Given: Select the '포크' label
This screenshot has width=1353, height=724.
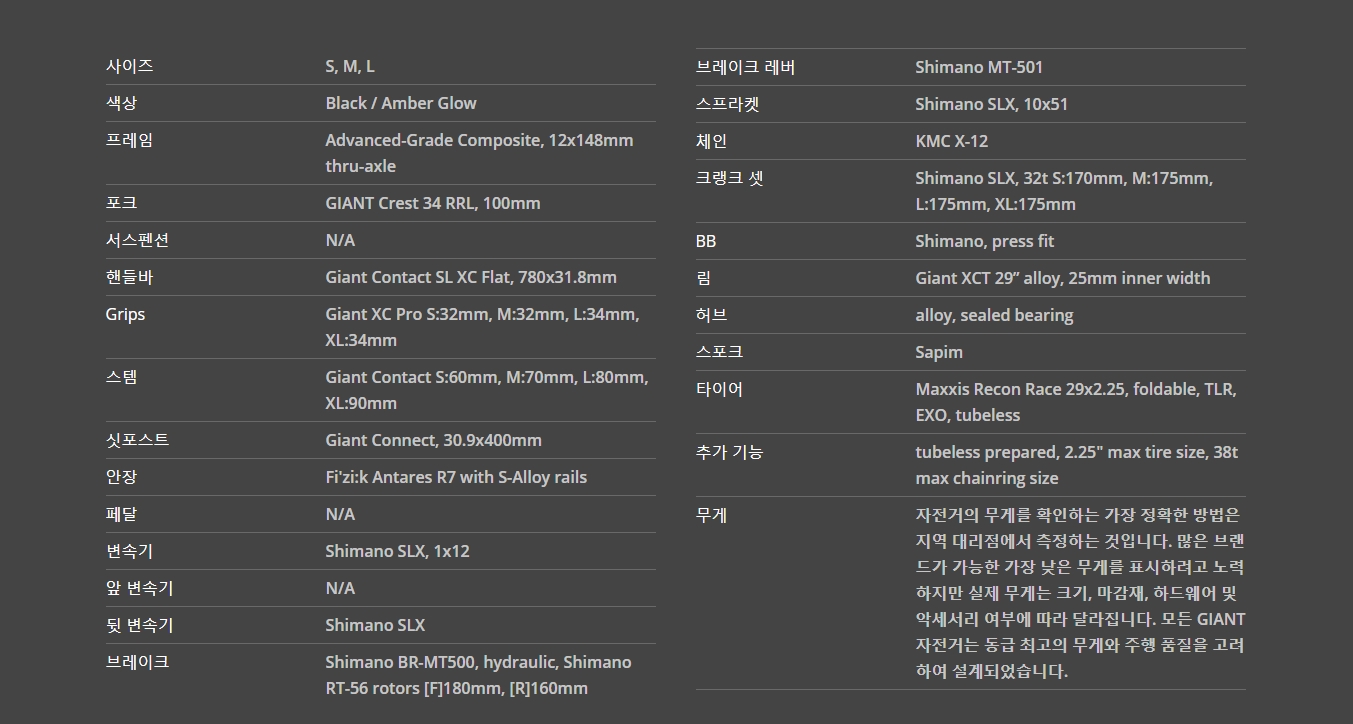Looking at the screenshot, I should (121, 203).
